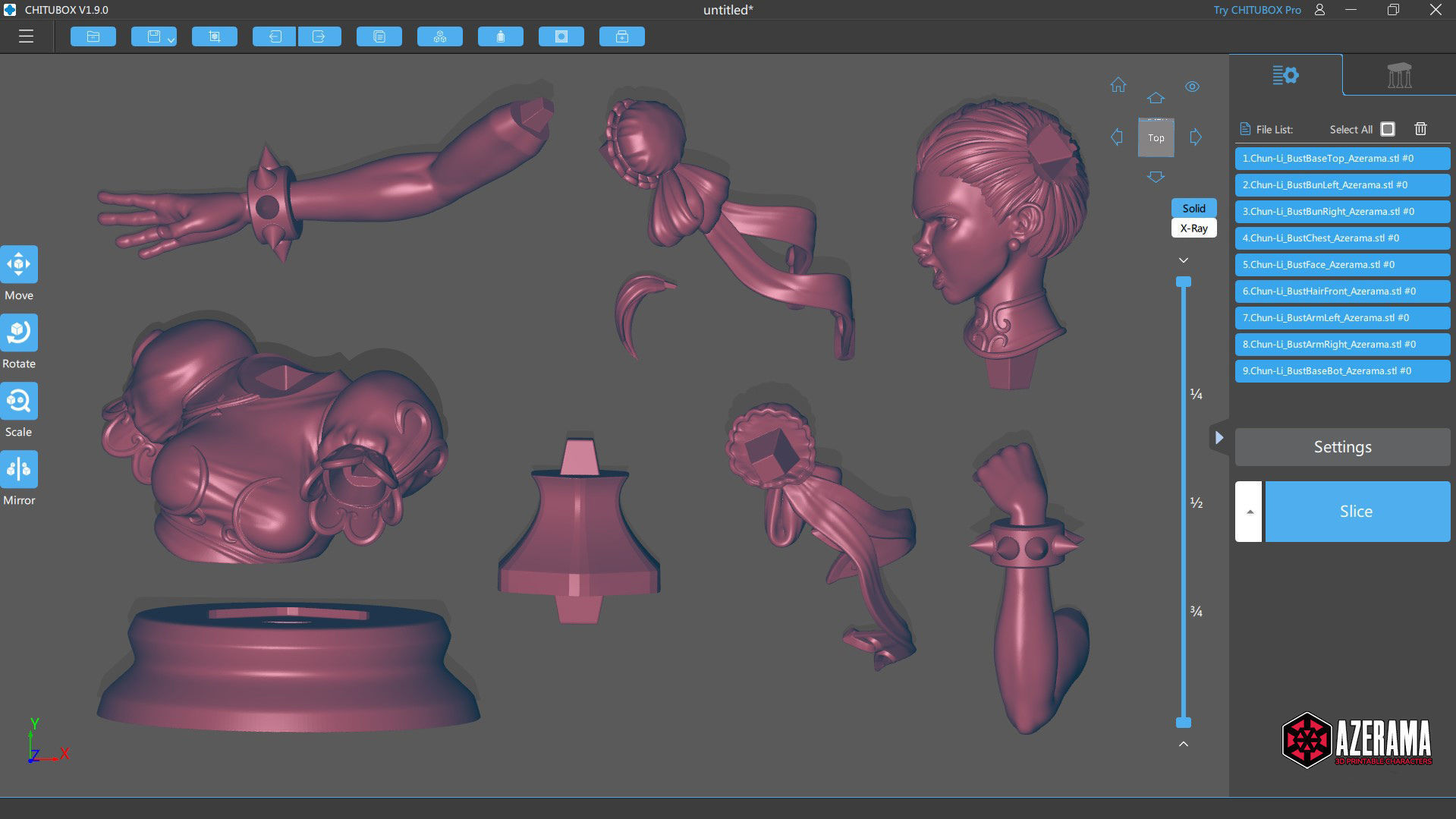Image resolution: width=1456 pixels, height=819 pixels.
Task: Open the hamburger main menu
Action: click(x=27, y=36)
